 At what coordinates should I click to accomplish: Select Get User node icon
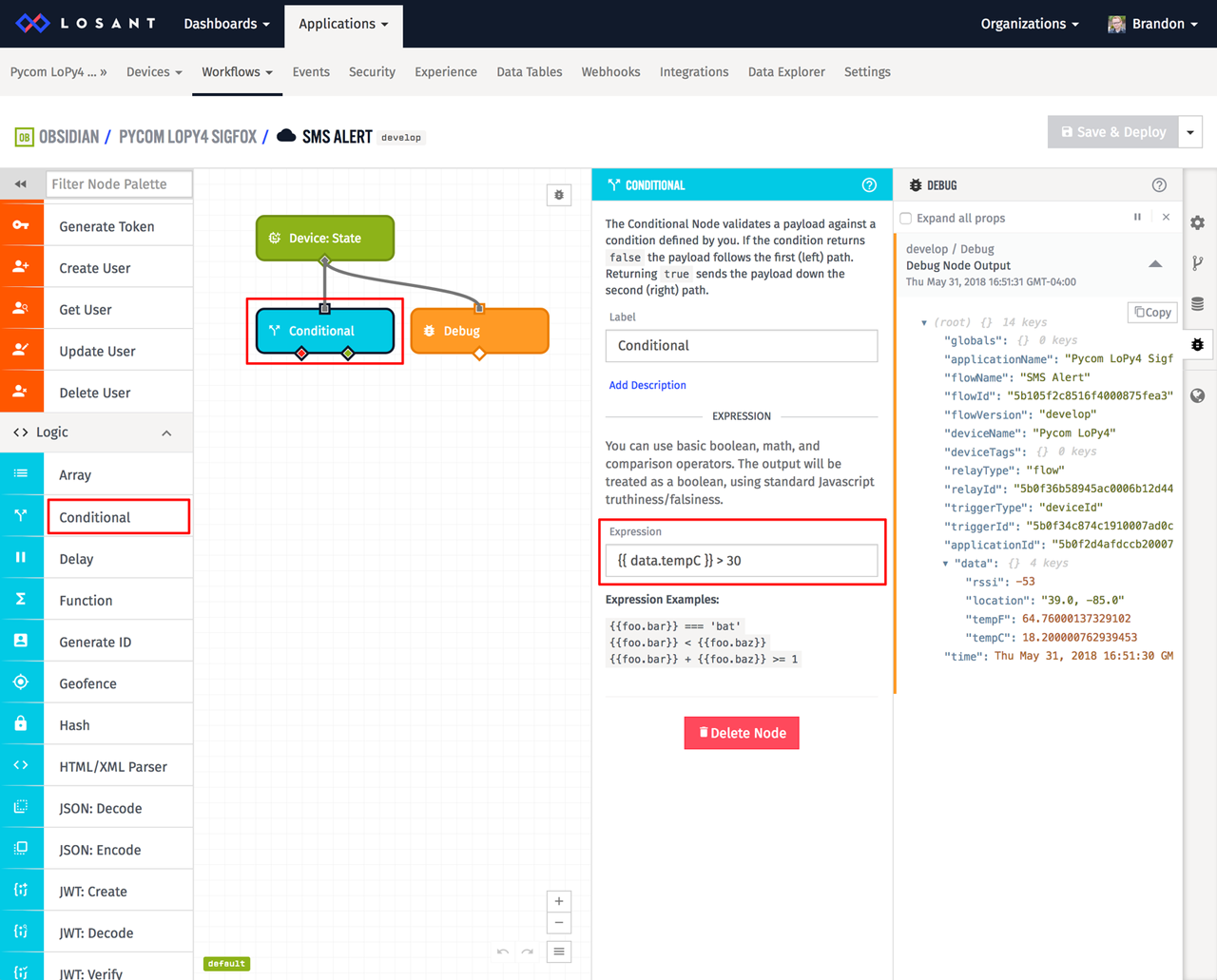(x=21, y=309)
